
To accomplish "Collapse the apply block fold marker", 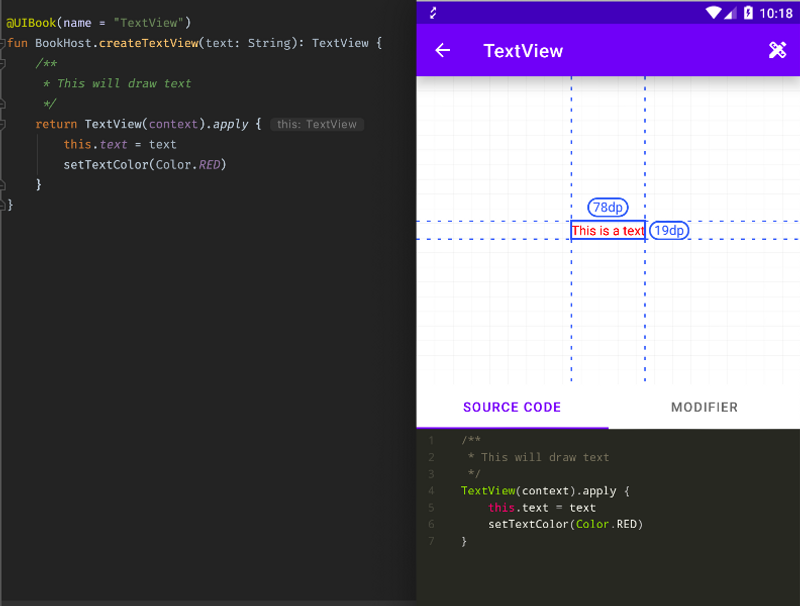I will [x=3, y=125].
